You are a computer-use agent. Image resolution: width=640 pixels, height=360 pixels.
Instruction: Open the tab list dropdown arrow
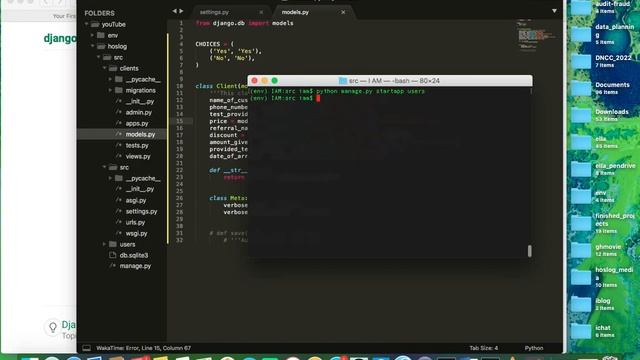click(x=554, y=11)
